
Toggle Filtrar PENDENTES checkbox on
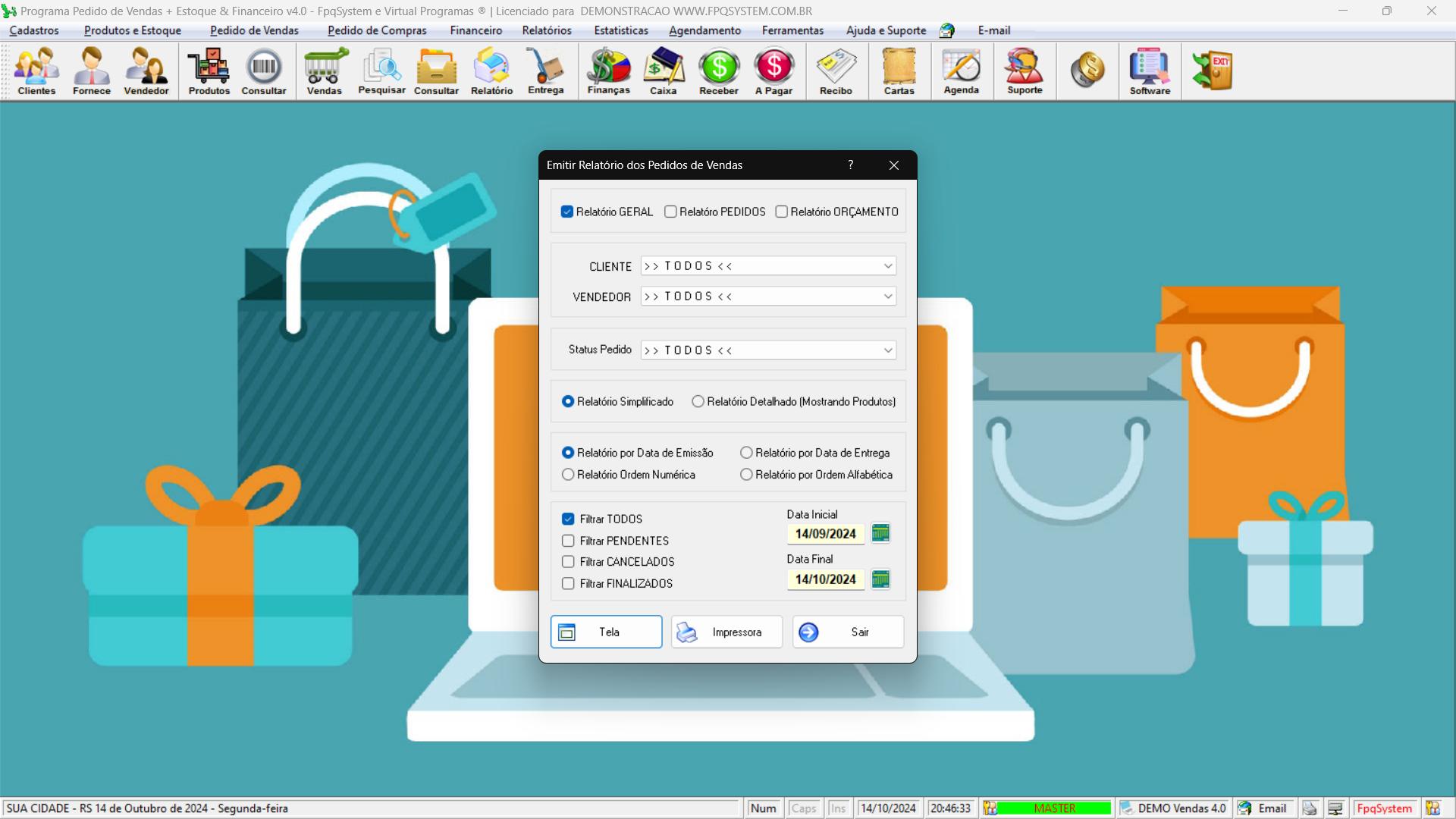point(568,540)
